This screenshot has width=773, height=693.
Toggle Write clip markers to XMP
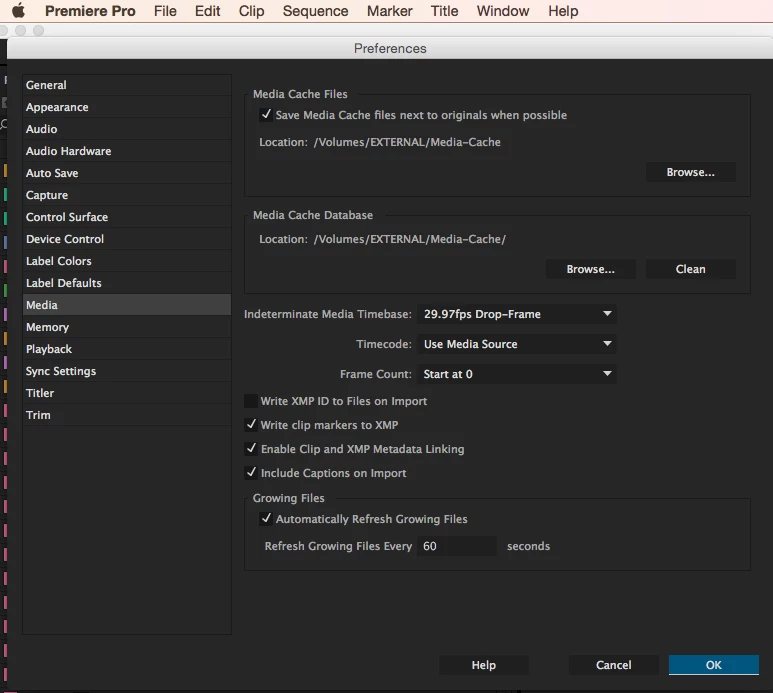tap(251, 425)
